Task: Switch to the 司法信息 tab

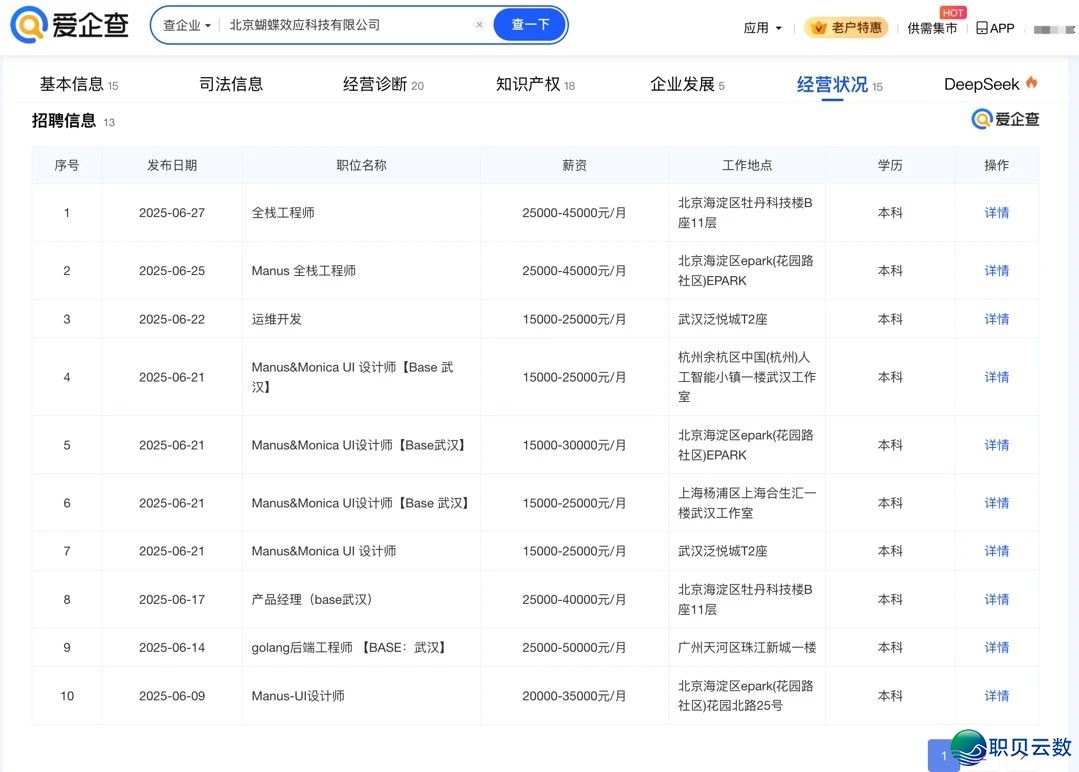Action: point(231,84)
